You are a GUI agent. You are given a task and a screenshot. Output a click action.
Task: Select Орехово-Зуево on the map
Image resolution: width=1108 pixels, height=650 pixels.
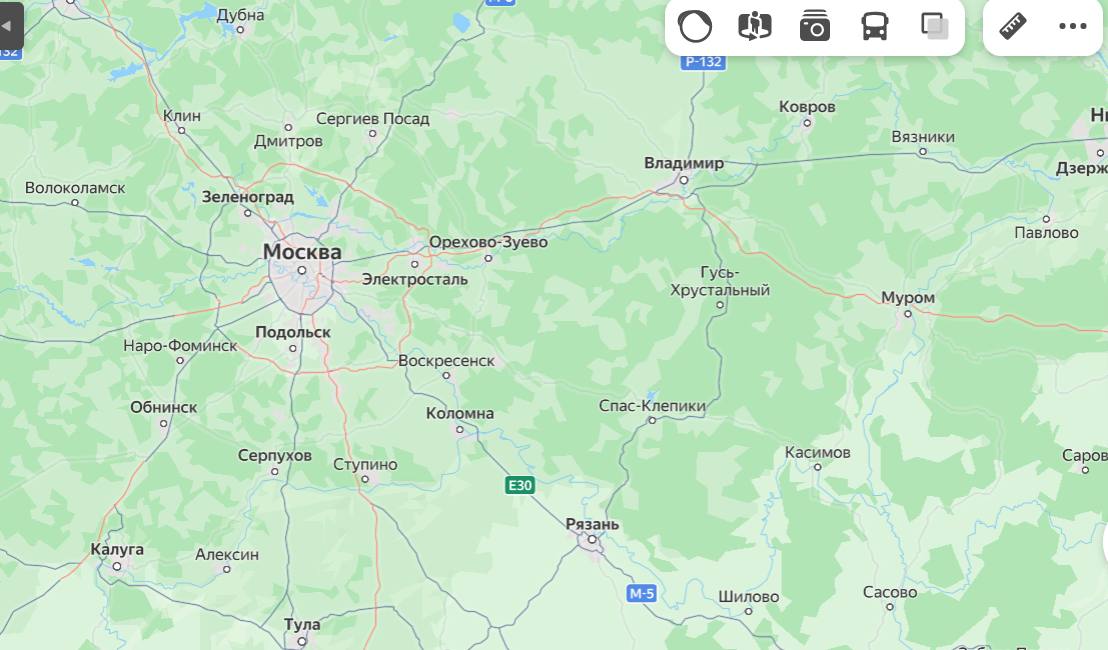[488, 242]
